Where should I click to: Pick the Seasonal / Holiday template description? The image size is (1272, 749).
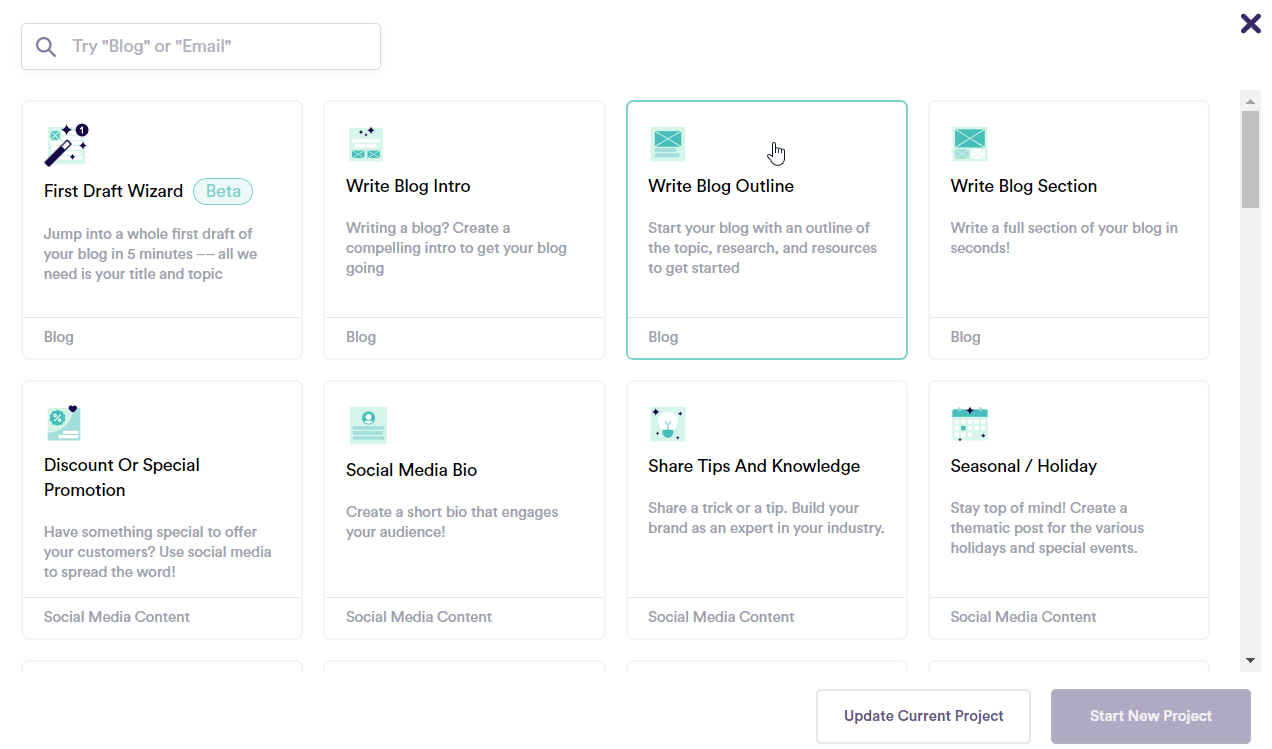(x=1046, y=528)
